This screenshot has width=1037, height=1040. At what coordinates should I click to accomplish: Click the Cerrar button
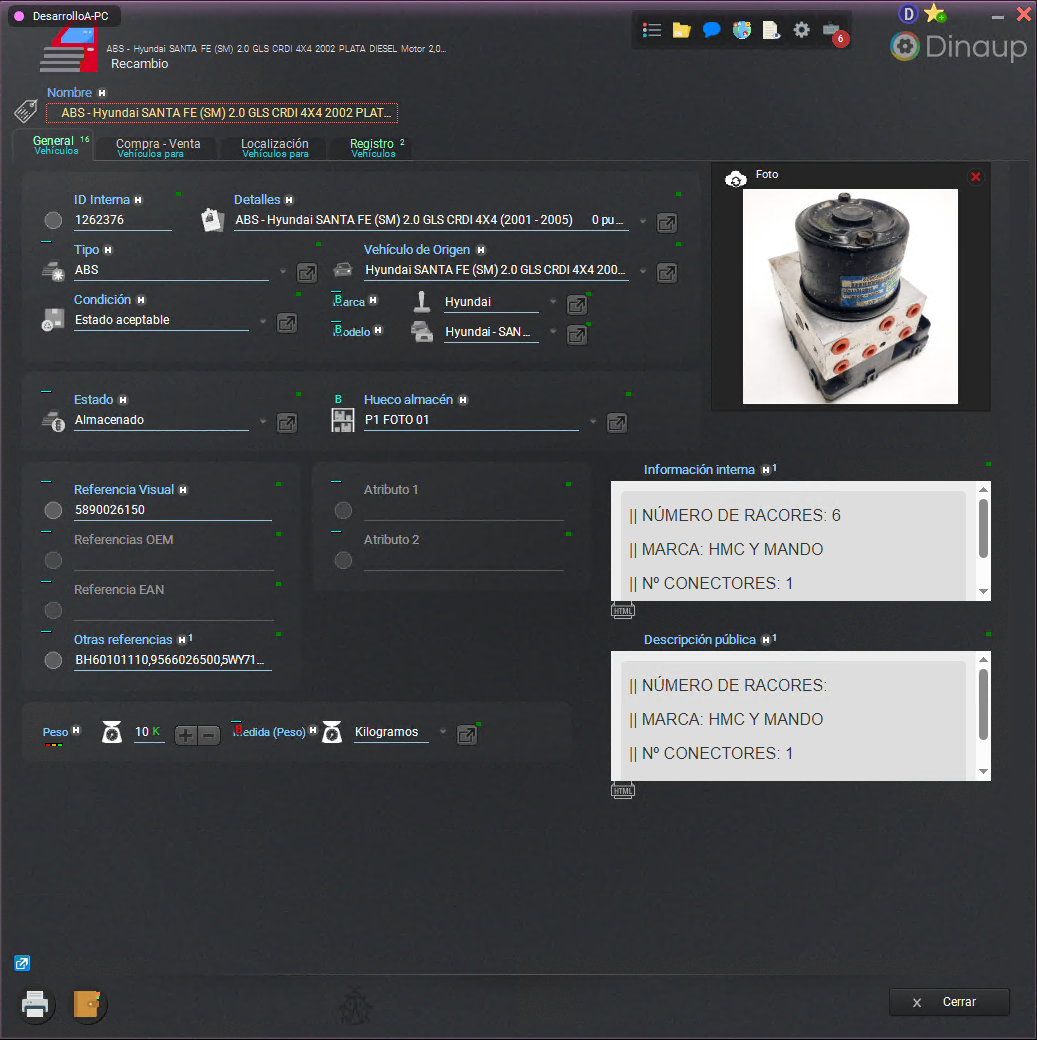tap(948, 1001)
